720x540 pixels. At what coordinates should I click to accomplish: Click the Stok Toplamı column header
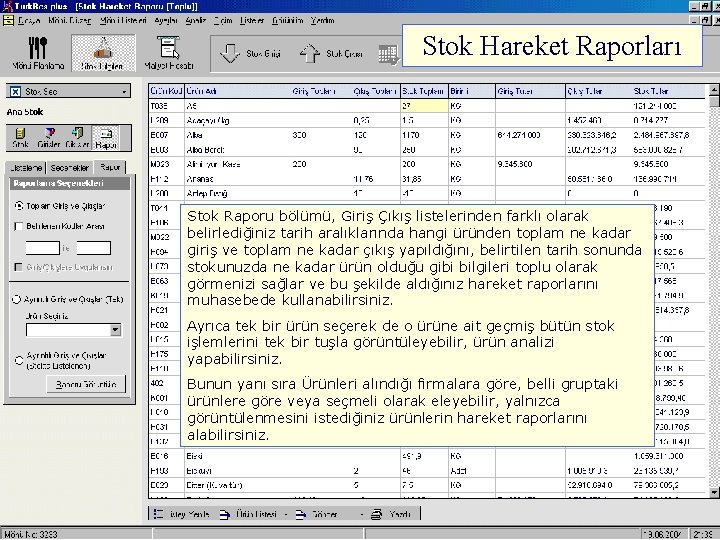pyautogui.click(x=424, y=91)
